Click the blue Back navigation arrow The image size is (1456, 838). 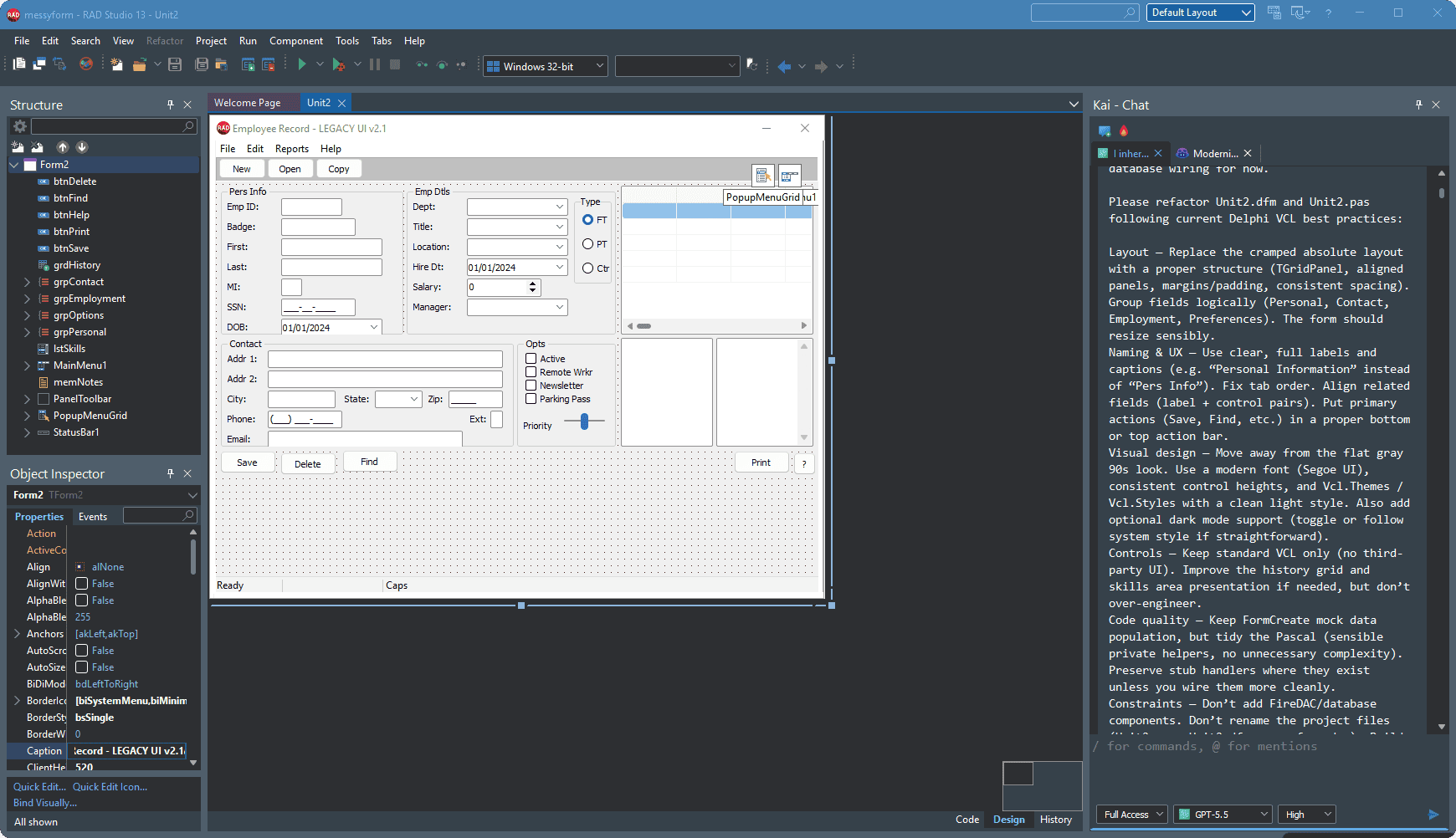(x=784, y=66)
